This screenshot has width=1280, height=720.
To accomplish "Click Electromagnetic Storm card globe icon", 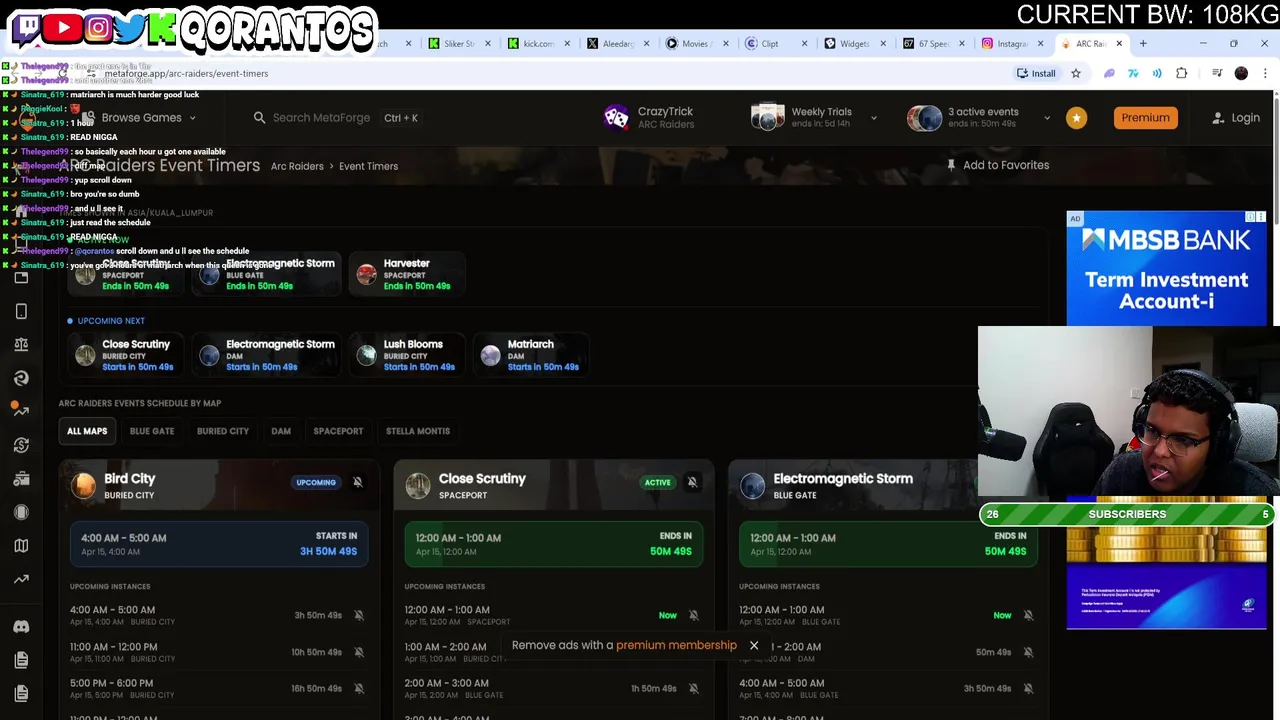I will pyautogui.click(x=753, y=486).
